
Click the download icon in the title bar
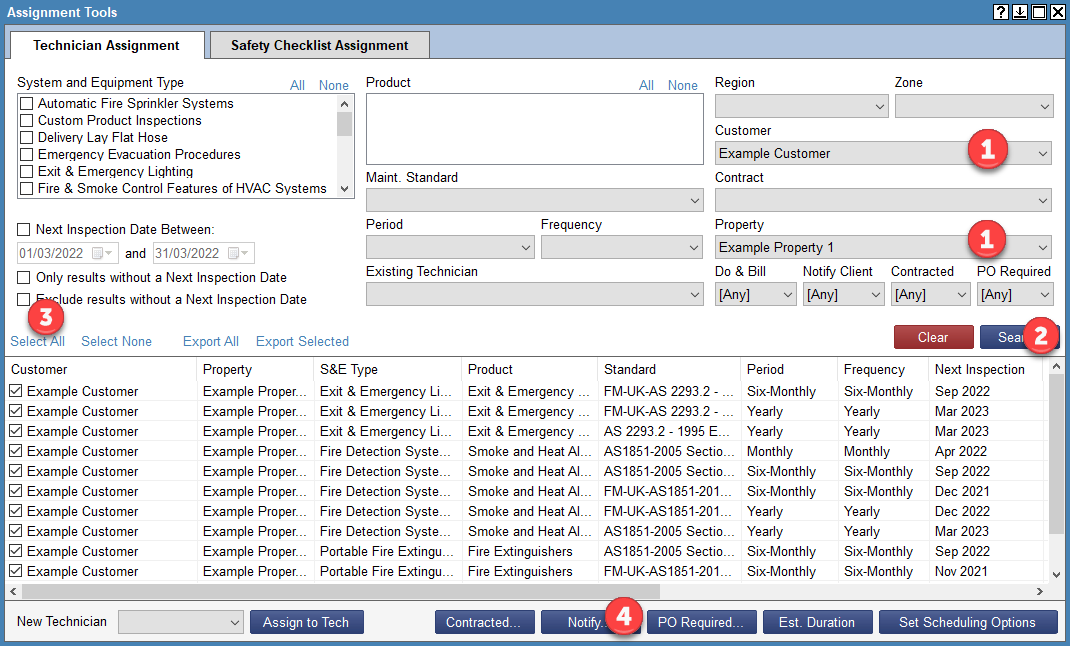click(x=1019, y=12)
